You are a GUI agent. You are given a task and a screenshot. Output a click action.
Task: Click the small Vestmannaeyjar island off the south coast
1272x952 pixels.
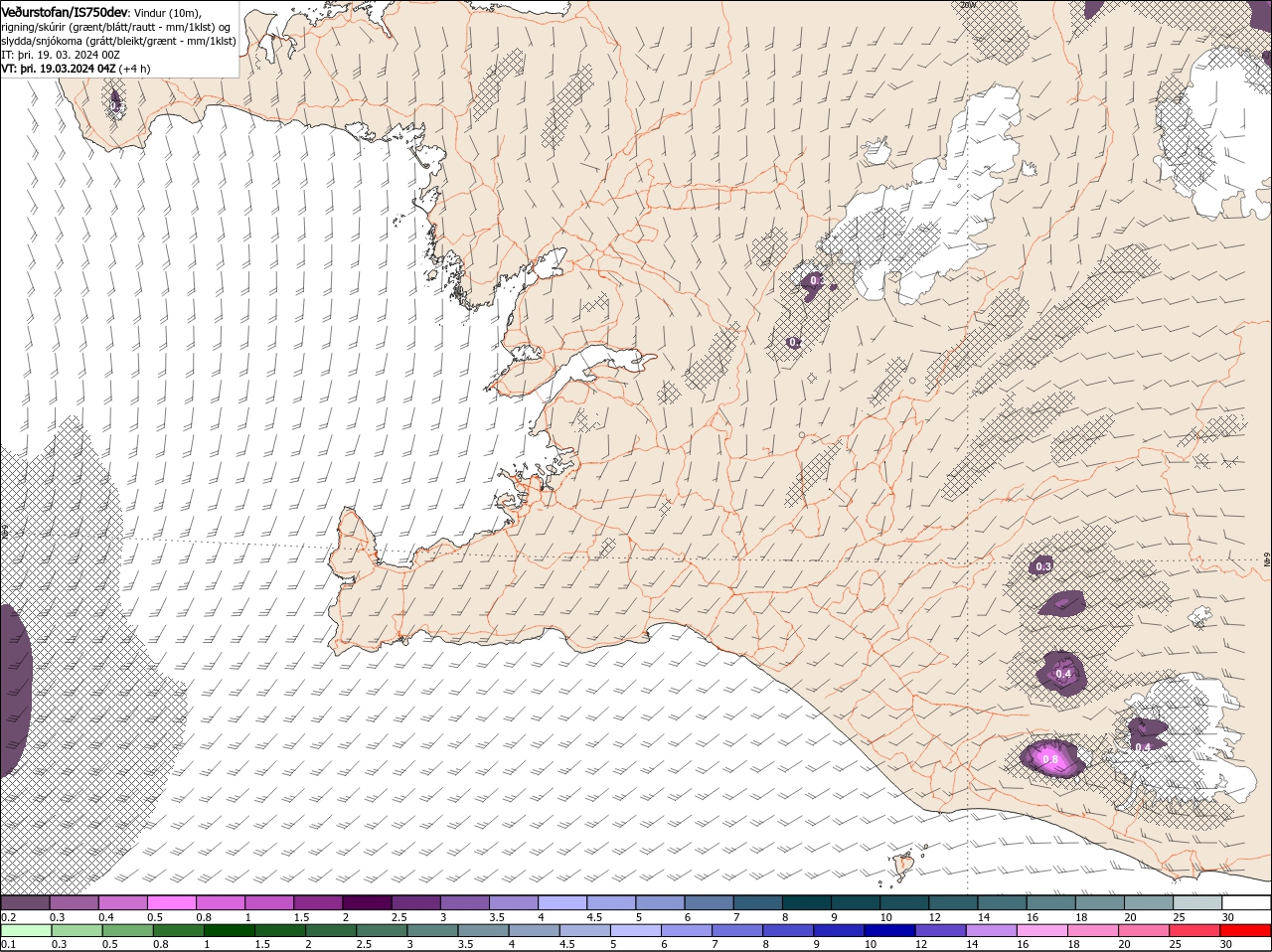click(904, 867)
